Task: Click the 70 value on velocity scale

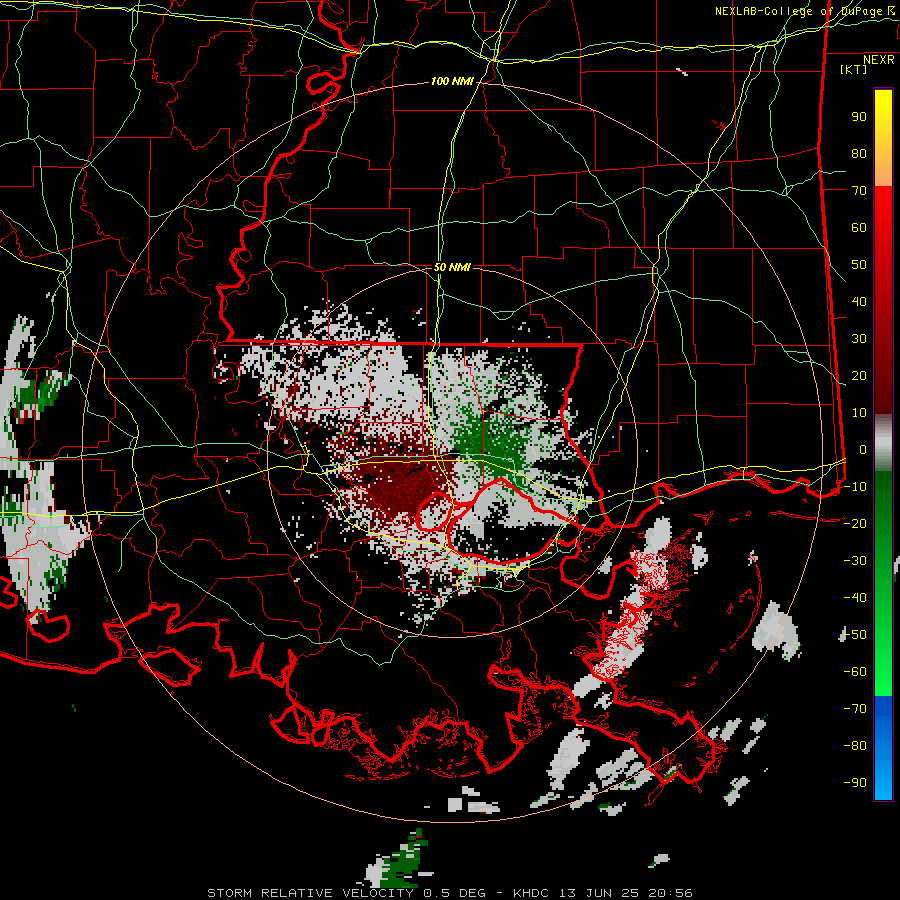Action: (859, 191)
